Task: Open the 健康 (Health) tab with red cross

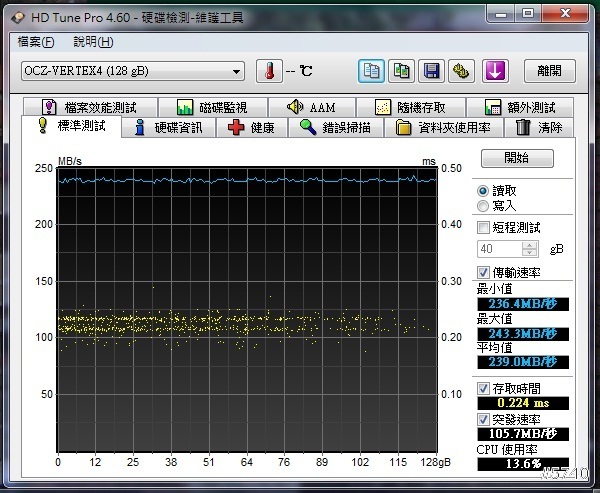Action: (251, 127)
